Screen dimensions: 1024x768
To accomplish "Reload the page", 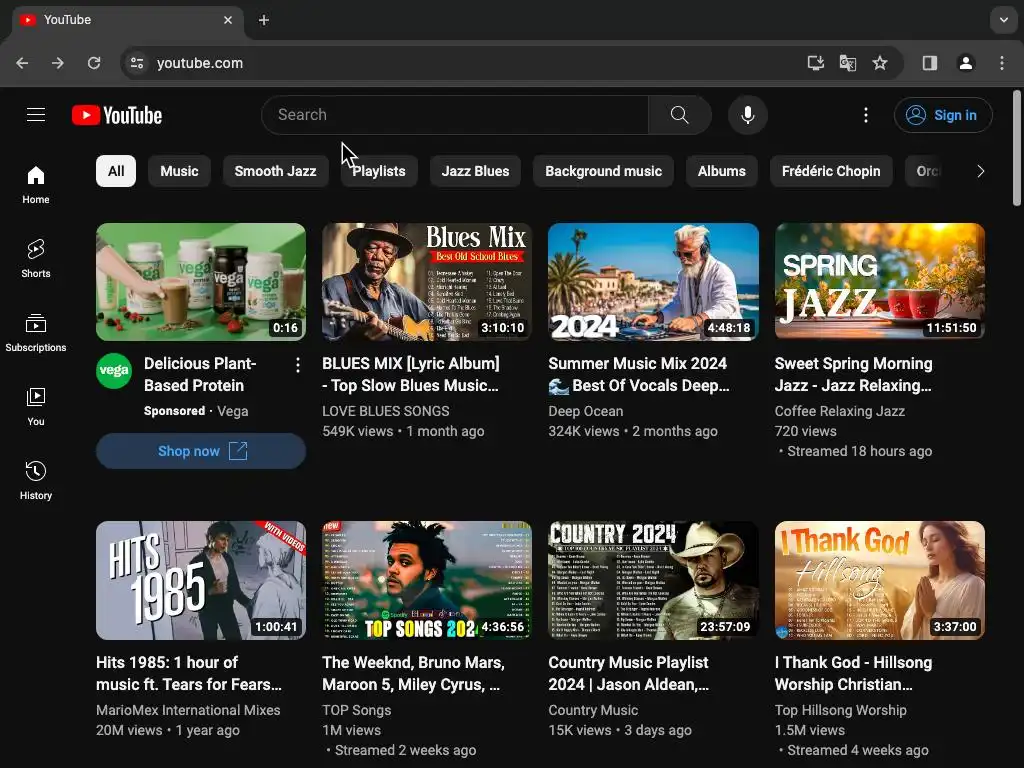I will 94,63.
